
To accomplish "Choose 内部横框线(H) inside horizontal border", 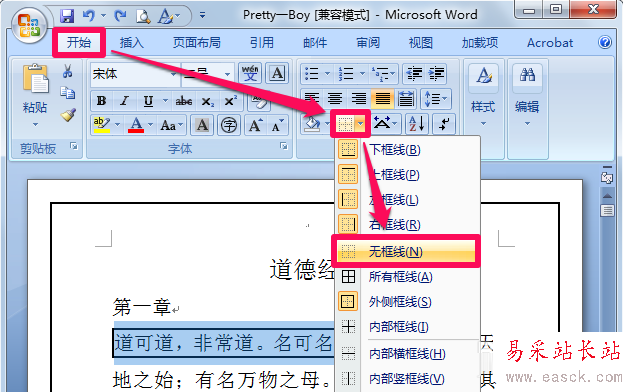I will pos(407,353).
